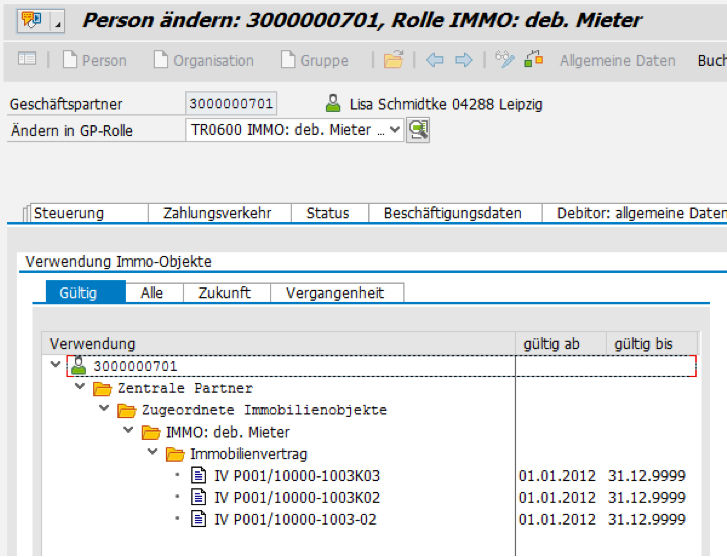727x557 pixels.
Task: Create new Gruppe from toolbar
Action: 314,60
